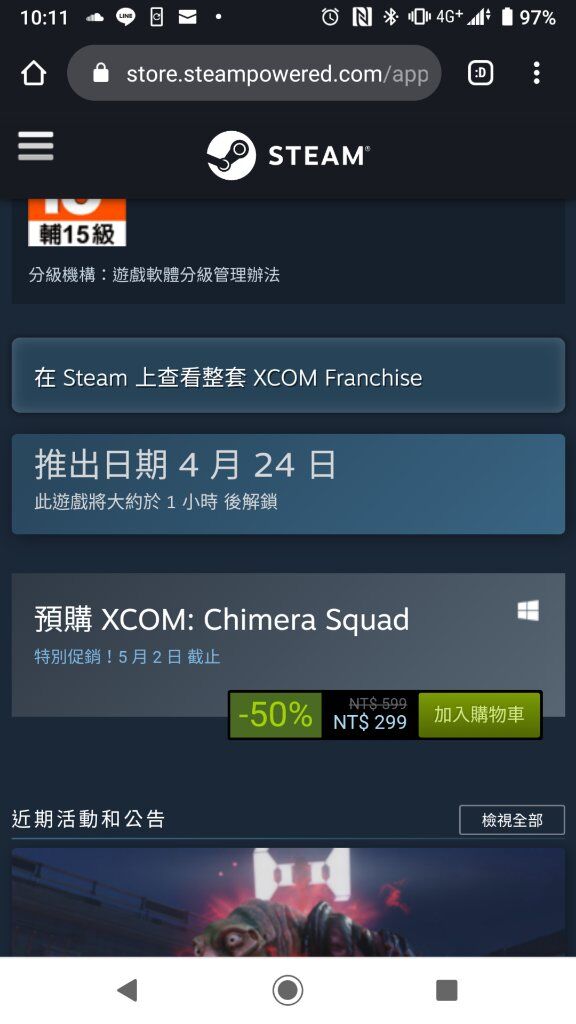Go to browser home page icon
The height and width of the screenshot is (1024, 576).
click(x=34, y=73)
